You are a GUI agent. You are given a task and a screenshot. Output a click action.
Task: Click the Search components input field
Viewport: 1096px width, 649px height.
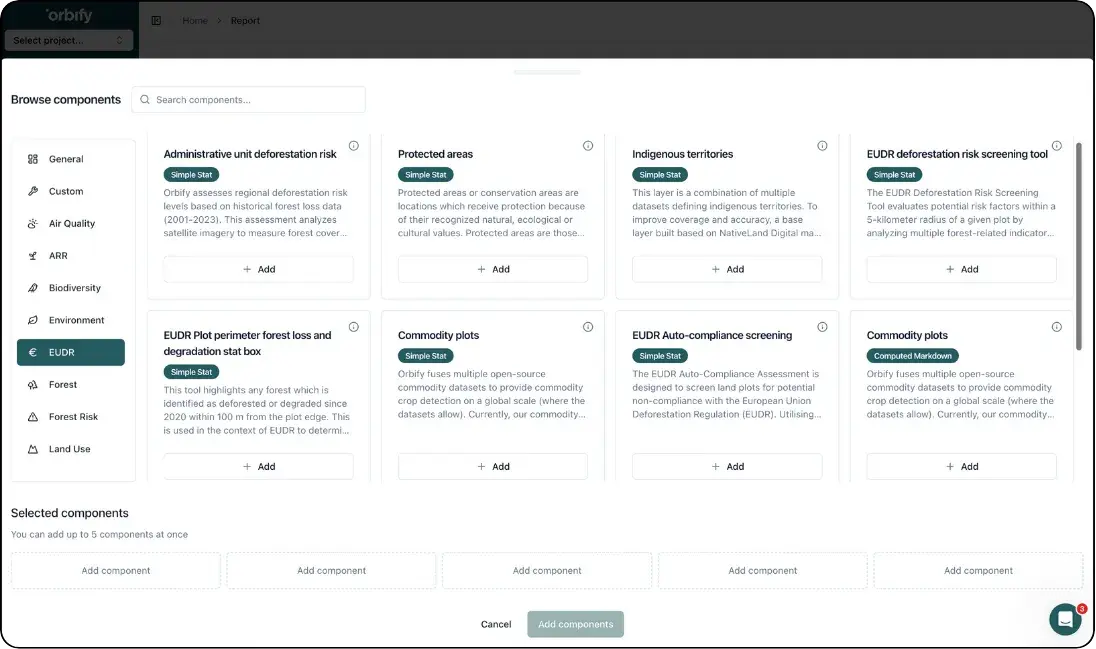(248, 99)
